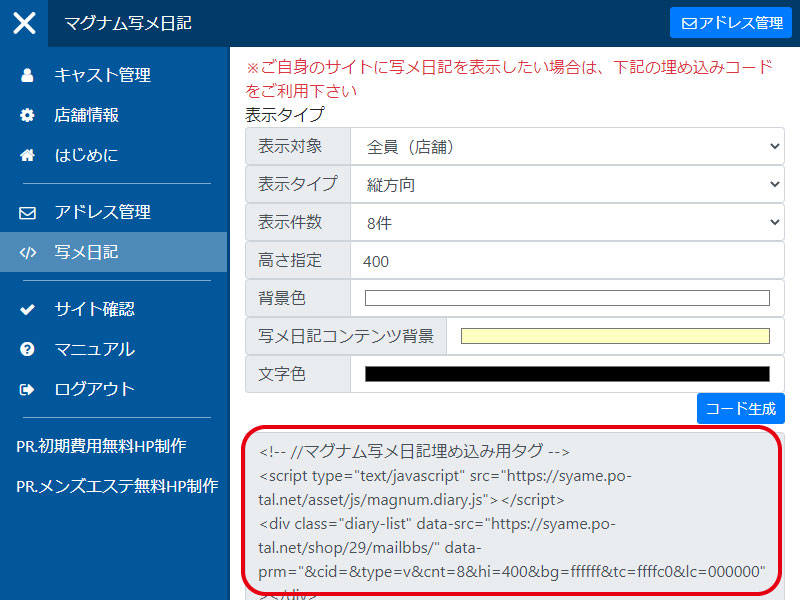Click the code icon beside 写メ日記
Screen dimensions: 800x600
27,252
